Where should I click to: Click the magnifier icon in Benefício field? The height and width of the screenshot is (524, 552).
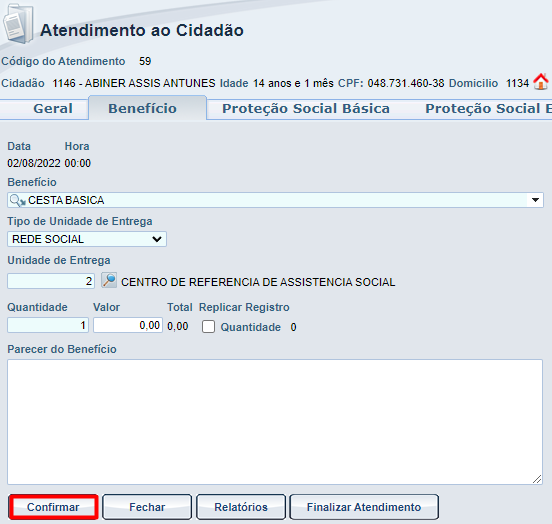[x=17, y=200]
